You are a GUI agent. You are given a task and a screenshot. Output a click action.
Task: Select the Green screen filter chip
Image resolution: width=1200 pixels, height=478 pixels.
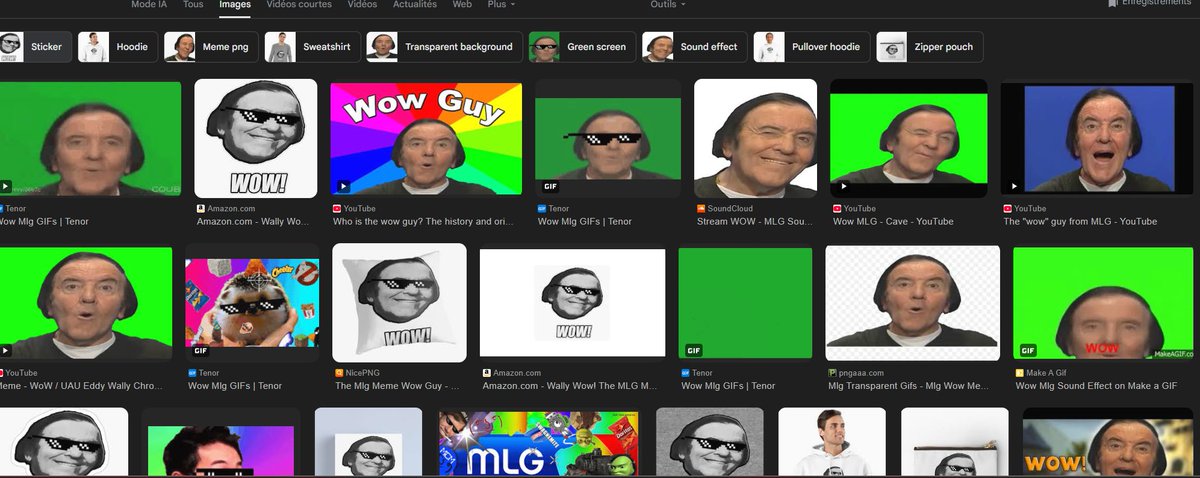[x=582, y=47]
